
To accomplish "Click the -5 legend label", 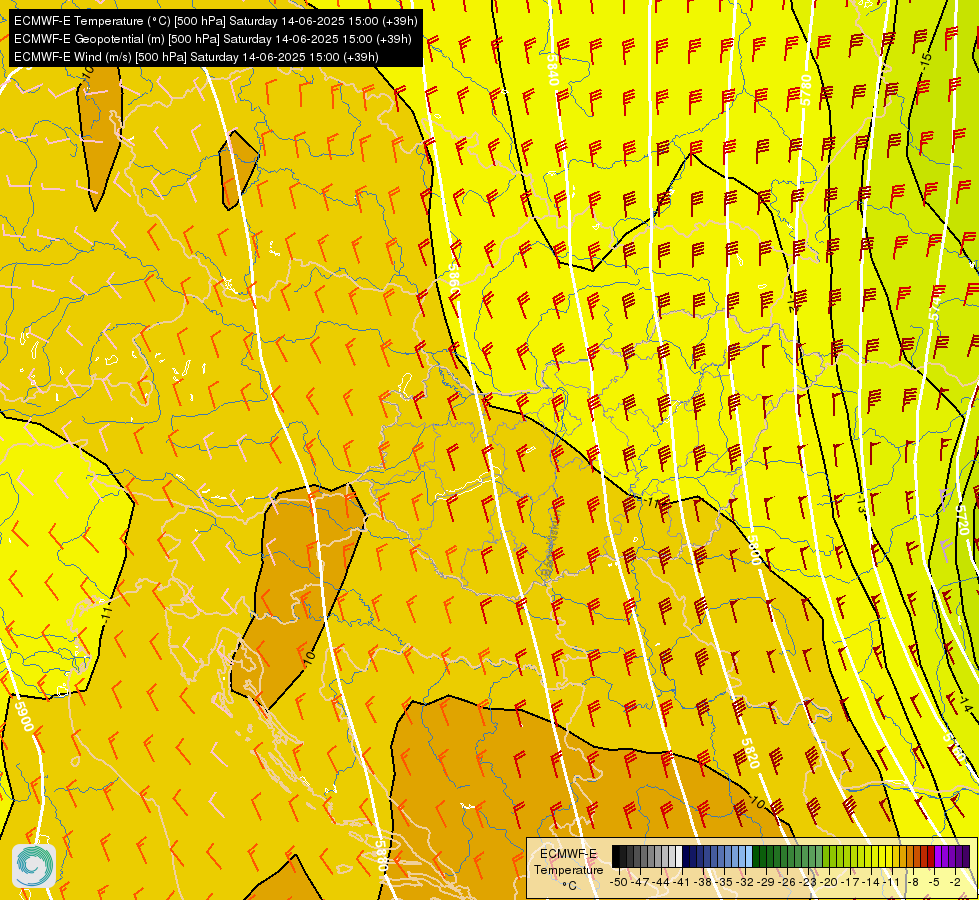I will 934,882.
